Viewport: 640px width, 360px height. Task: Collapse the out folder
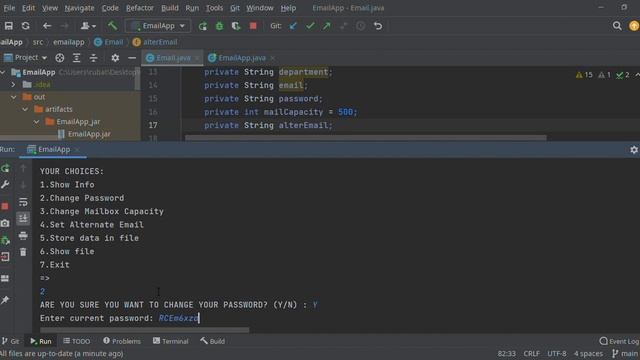click(13, 97)
